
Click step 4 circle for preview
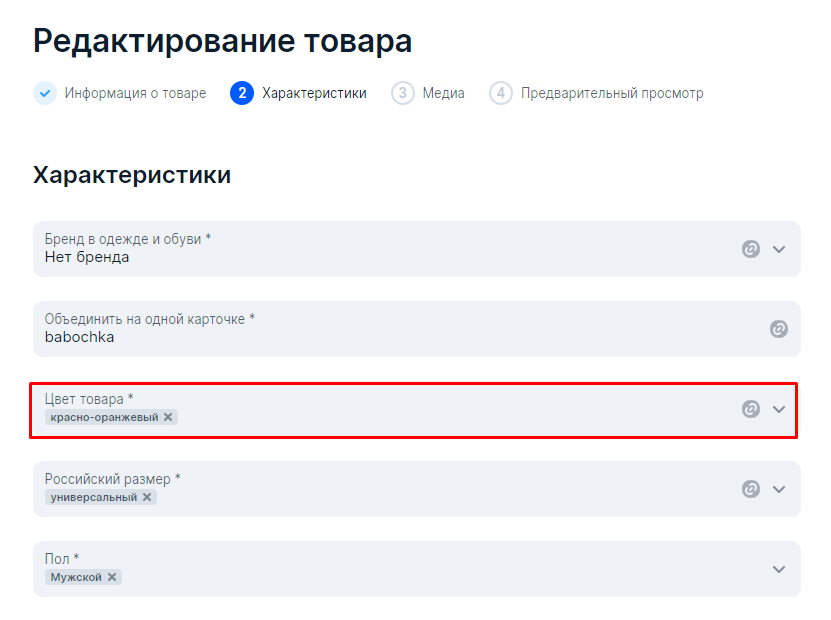(x=500, y=93)
